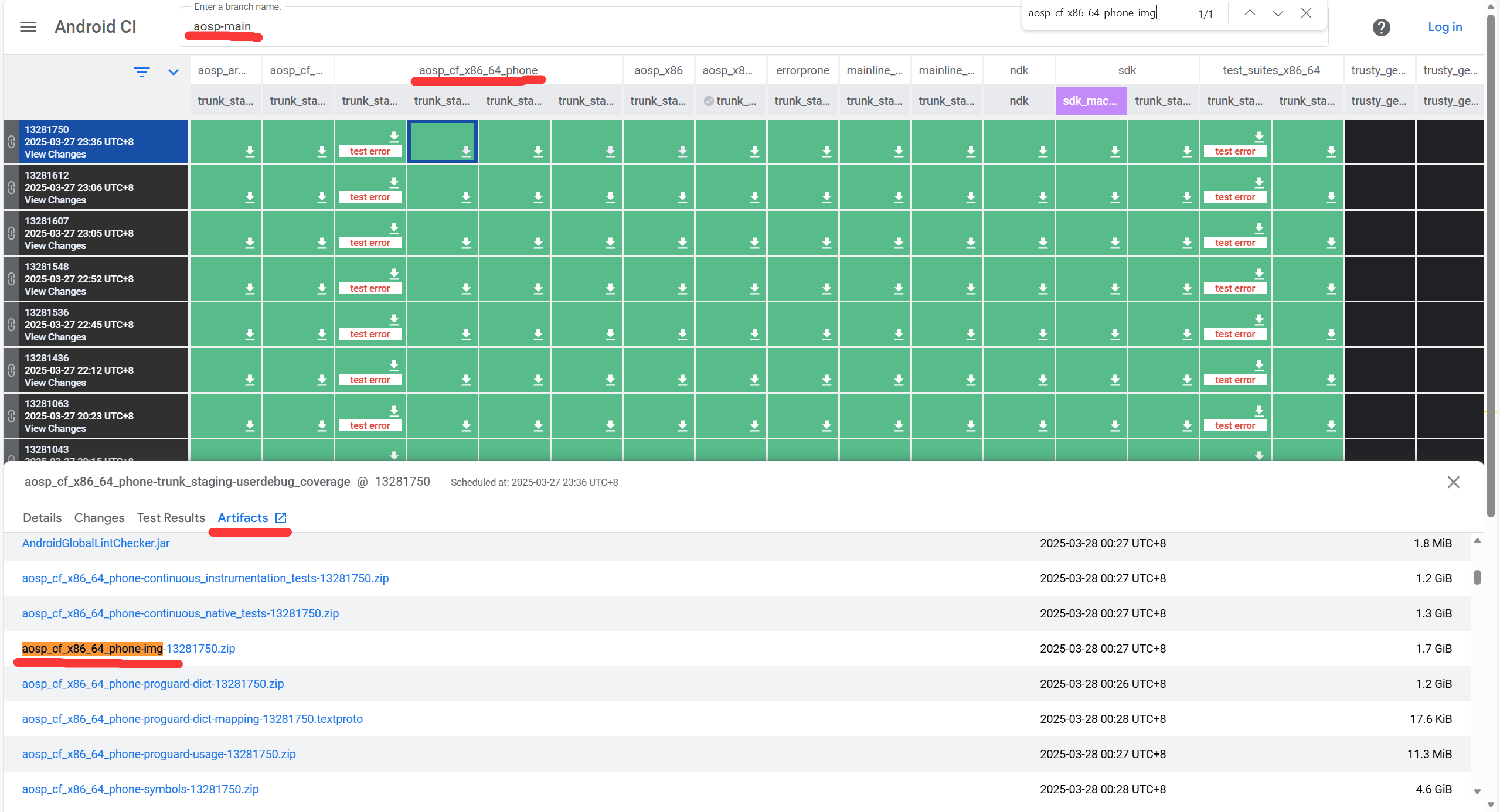Viewport: 1500px width, 812px height.
Task: Click the Log in link
Action: 1444,27
